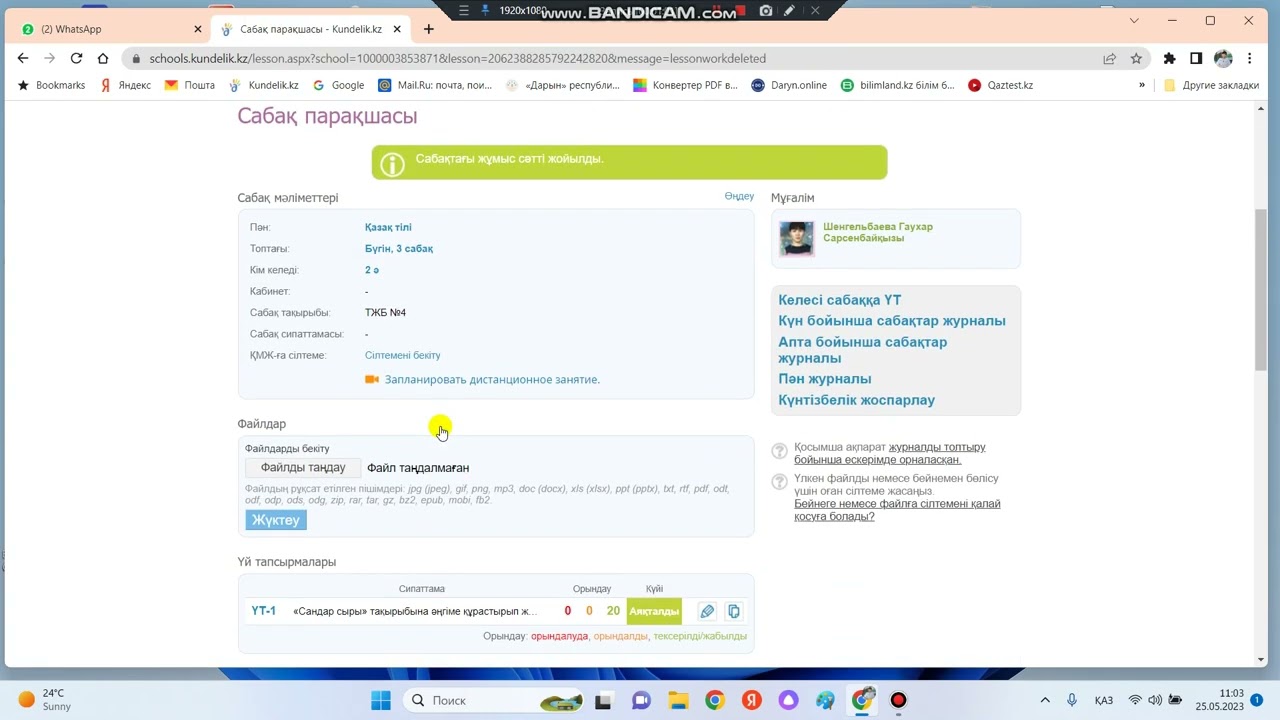The height and width of the screenshot is (720, 1280).
Task: Open the Kundelik.kz bookmark
Action: pyautogui.click(x=264, y=85)
